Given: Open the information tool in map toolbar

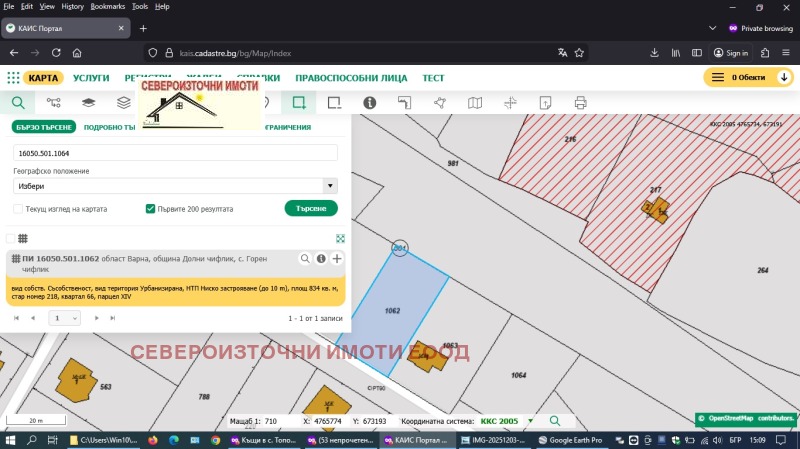Looking at the screenshot, I should tap(369, 102).
